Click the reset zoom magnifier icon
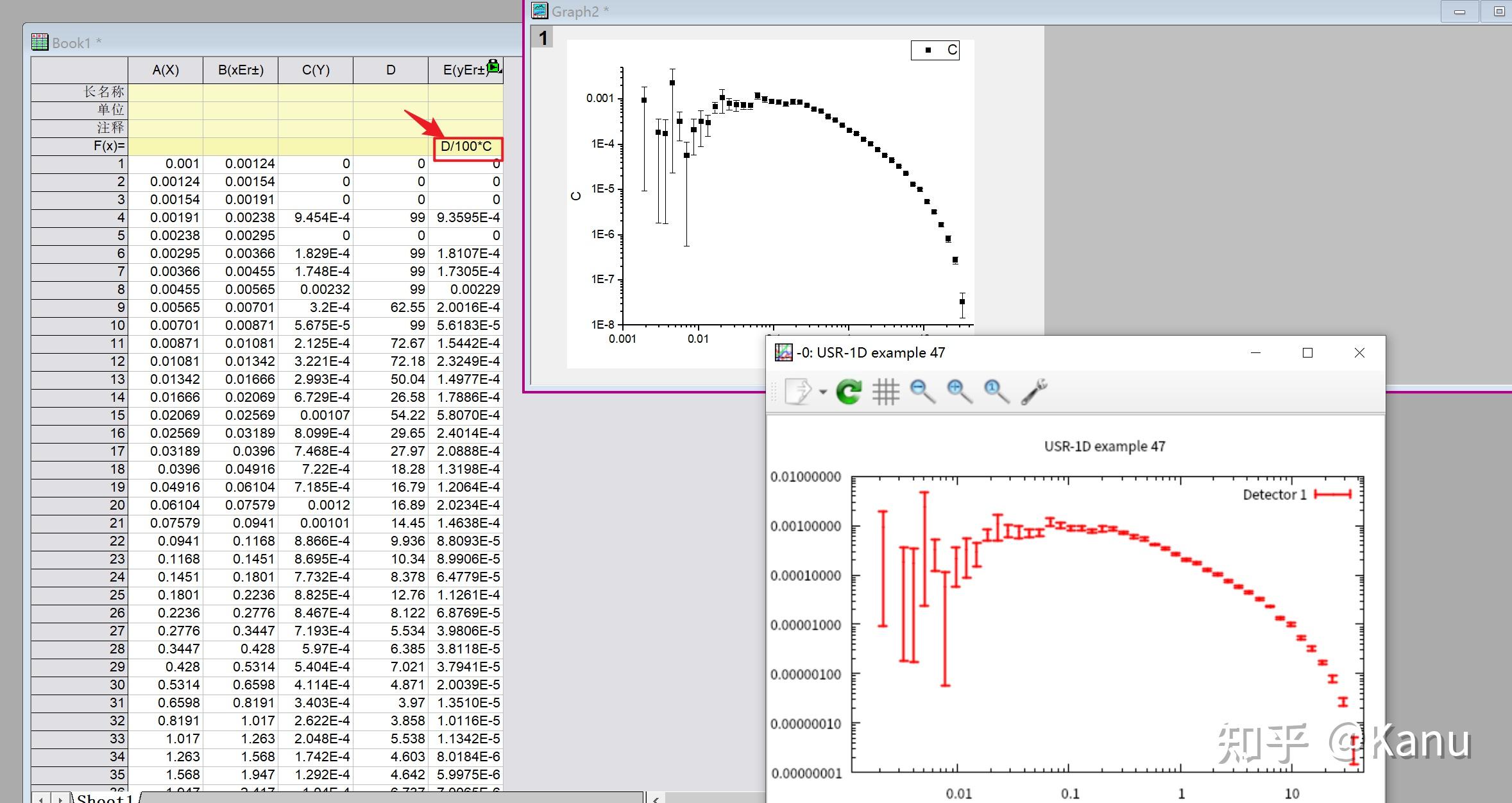The image size is (1512, 803). [x=997, y=391]
